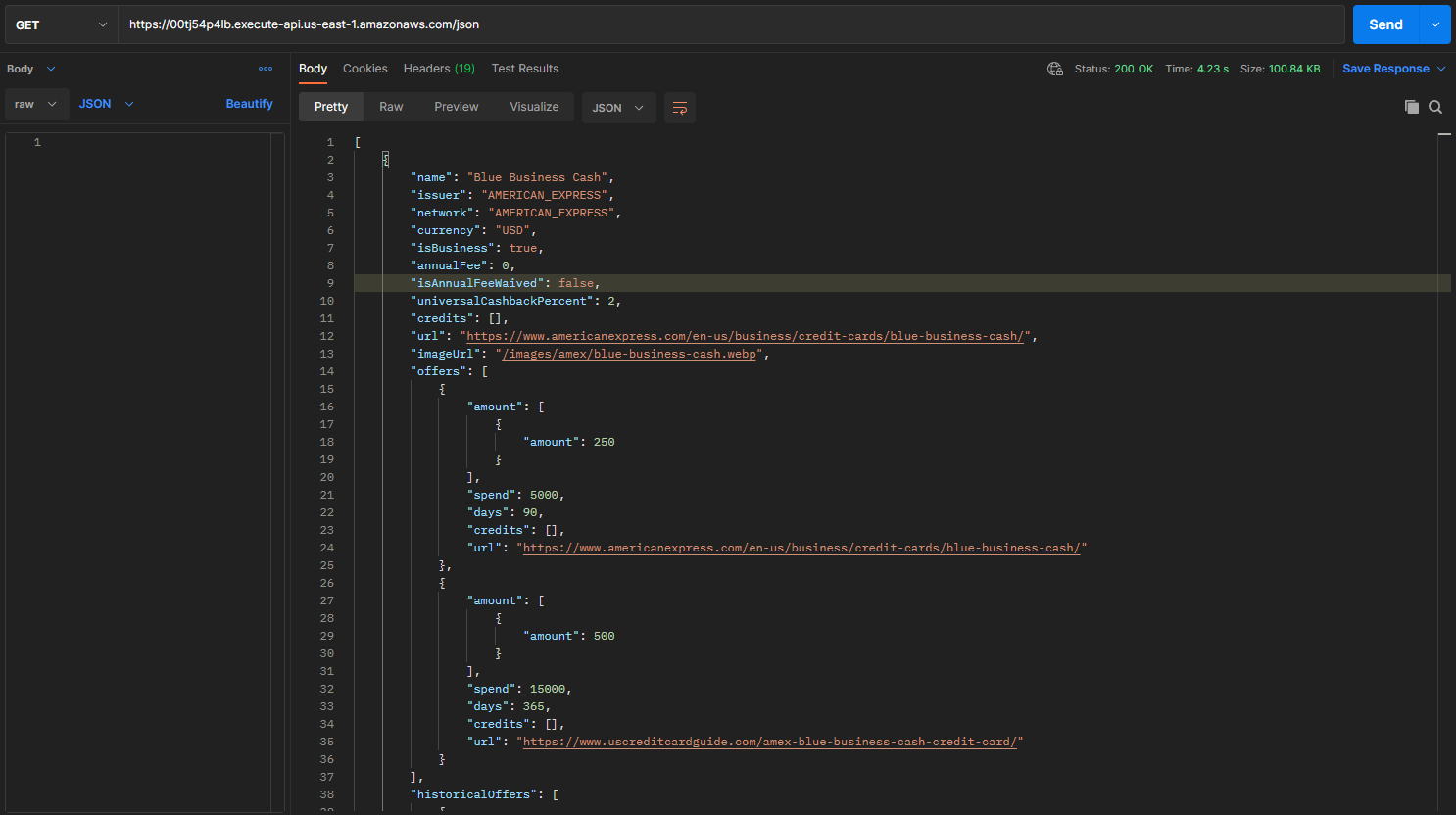Click the "amount": 500 value line
Screen dimensions: 1456x815
tap(569, 636)
